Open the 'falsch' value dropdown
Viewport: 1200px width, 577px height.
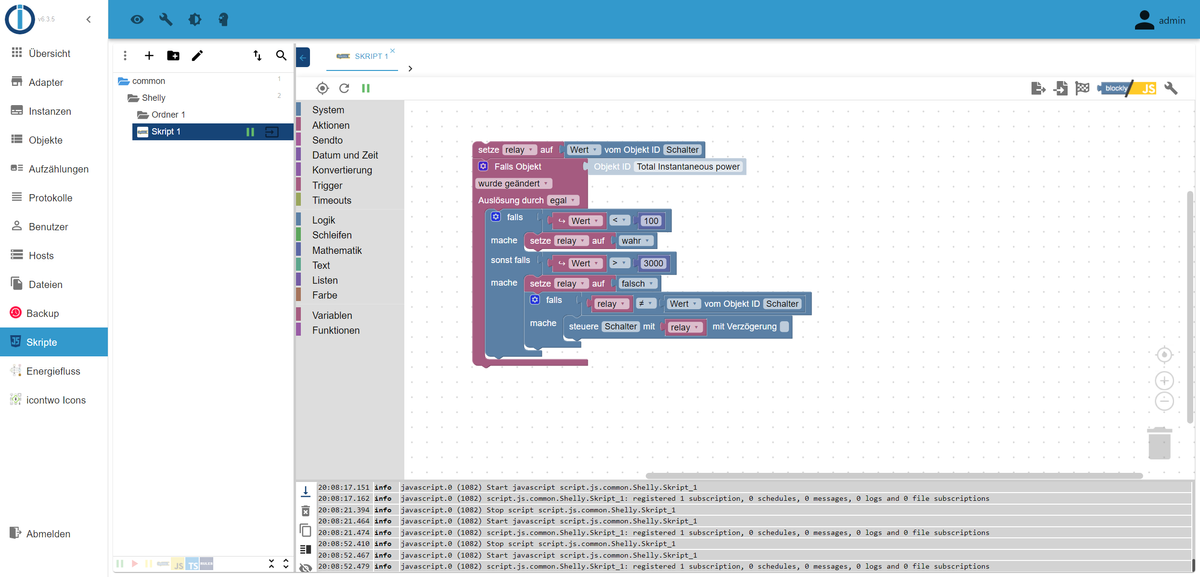pyautogui.click(x=639, y=284)
